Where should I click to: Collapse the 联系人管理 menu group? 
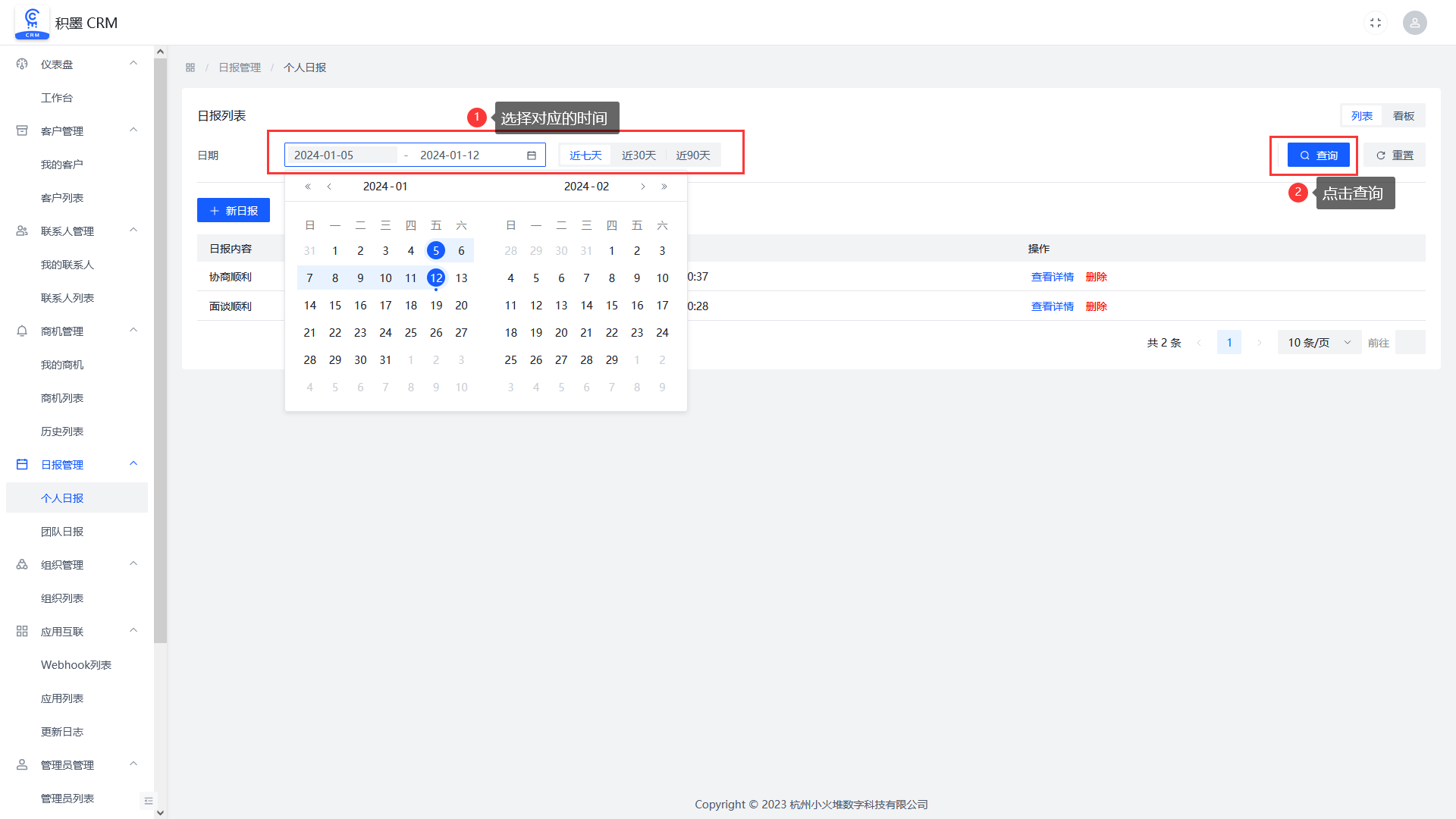(133, 231)
